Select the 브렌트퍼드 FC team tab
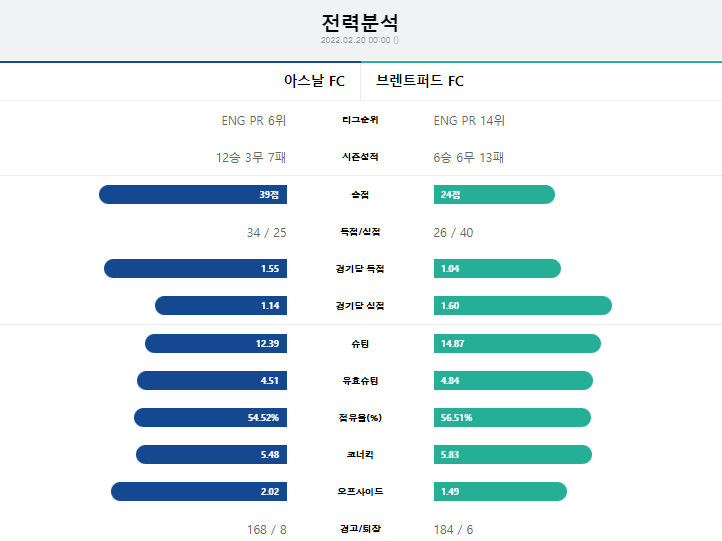 click(542, 81)
